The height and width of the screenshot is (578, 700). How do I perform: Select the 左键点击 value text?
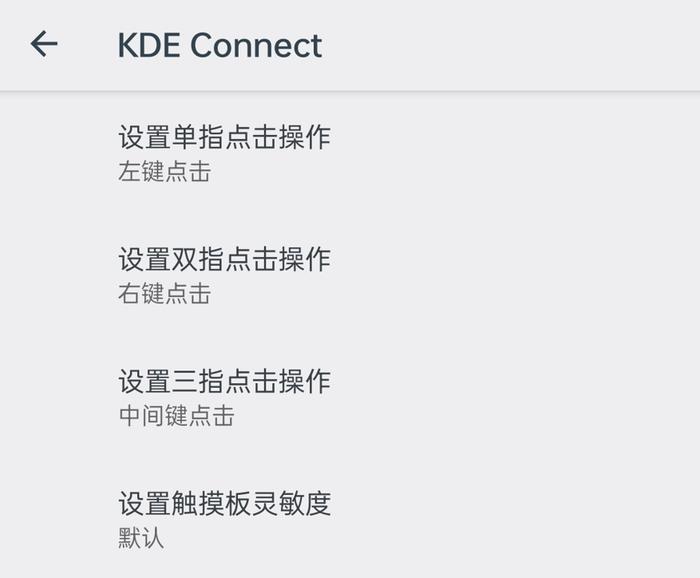[x=165, y=172]
